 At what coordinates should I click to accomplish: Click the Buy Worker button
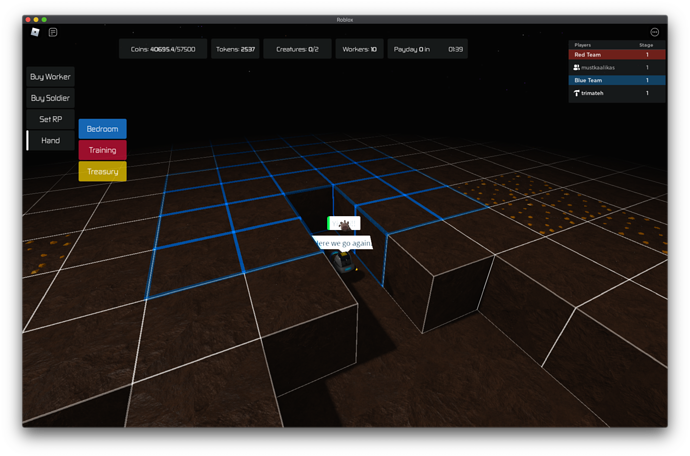[x=50, y=77]
